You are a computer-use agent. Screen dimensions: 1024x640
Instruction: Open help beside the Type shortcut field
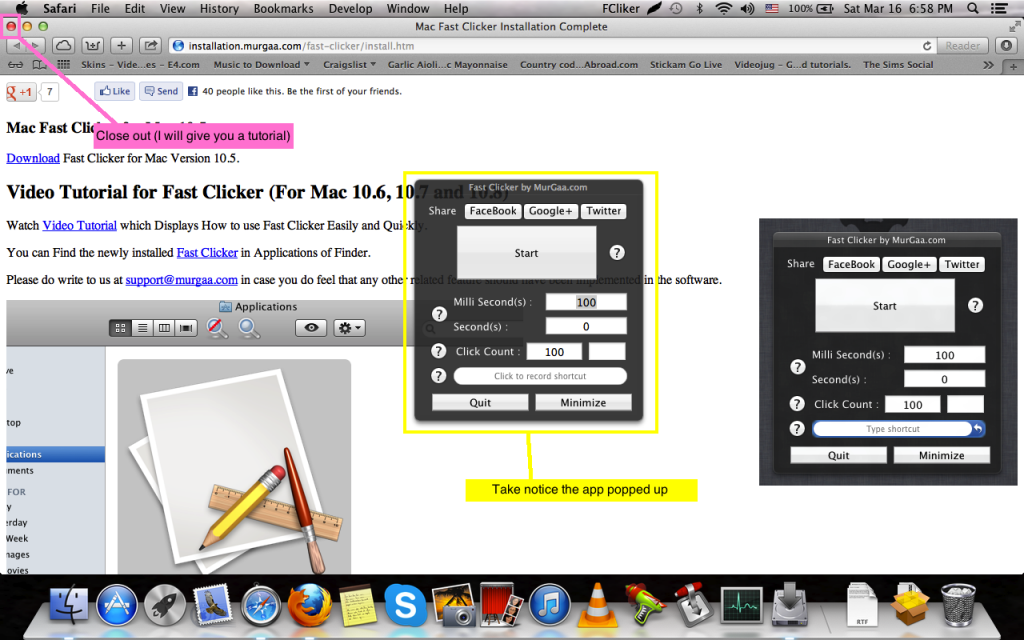click(797, 428)
